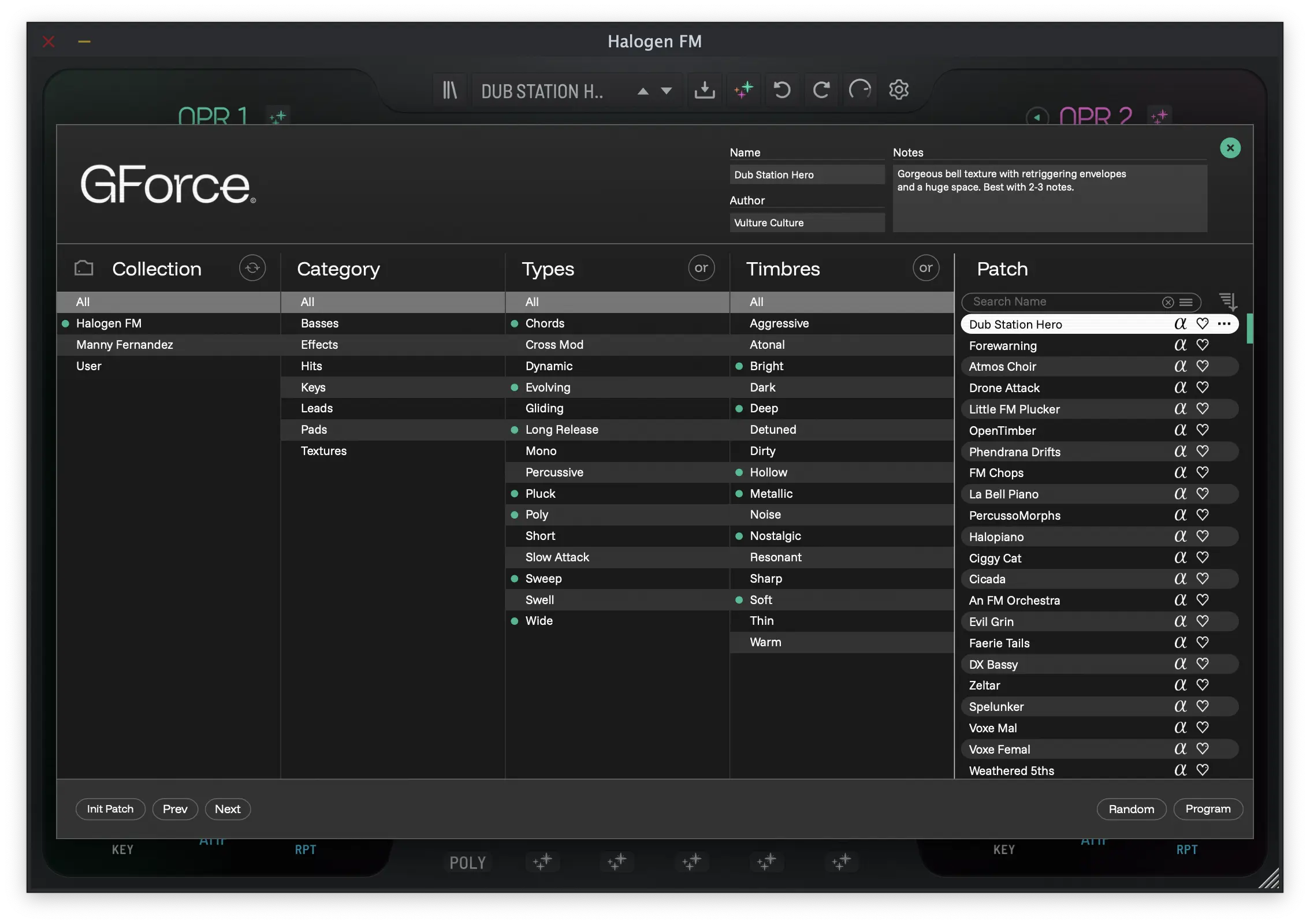Favorite the Weathered 5ths patch
This screenshot has height=924, width=1310.
[x=1203, y=770]
